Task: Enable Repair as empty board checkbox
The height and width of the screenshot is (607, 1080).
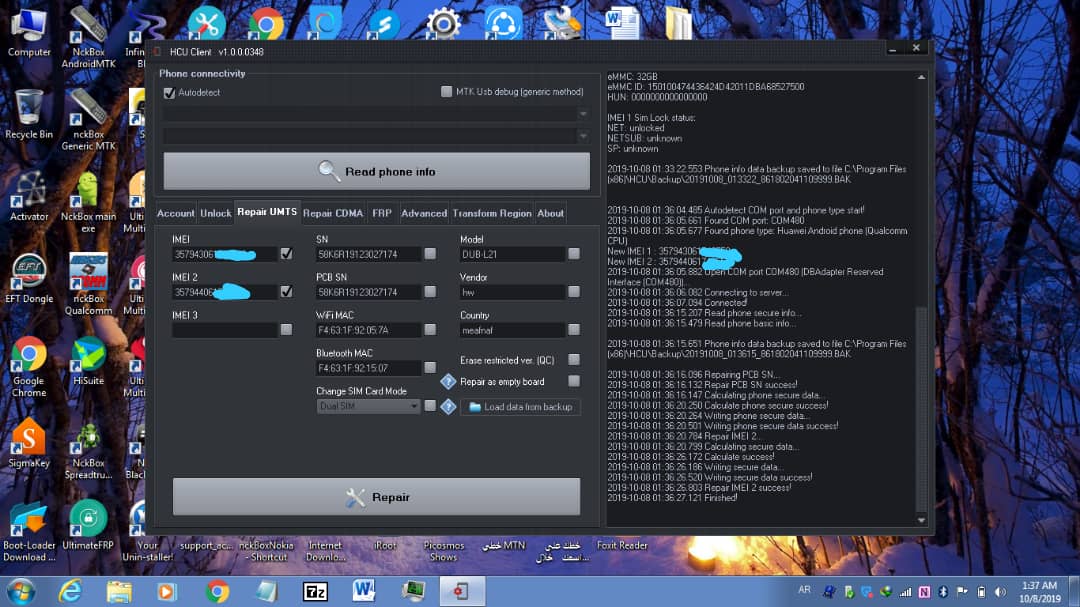Action: pos(574,381)
